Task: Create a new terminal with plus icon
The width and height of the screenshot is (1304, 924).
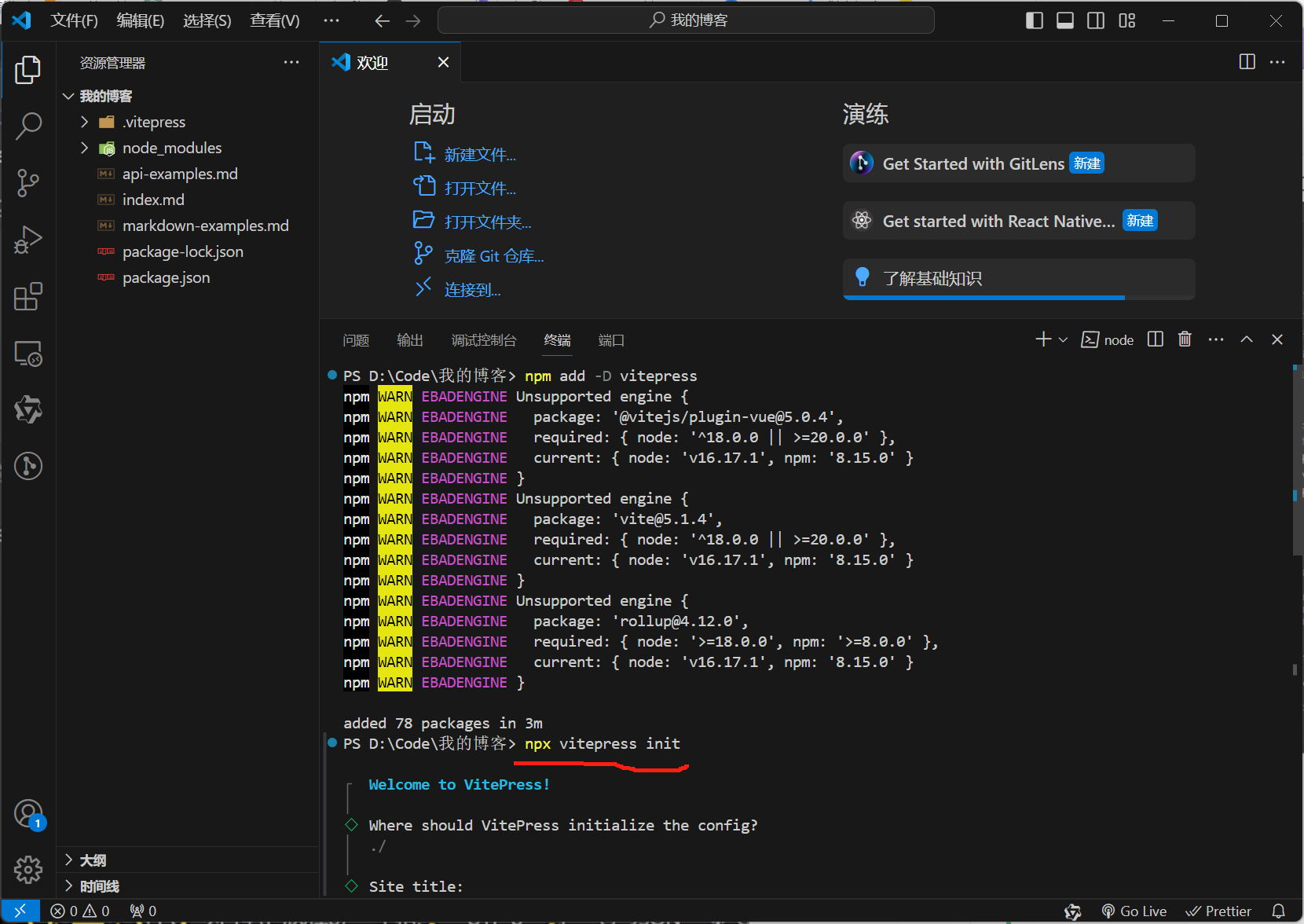Action: 1043,339
